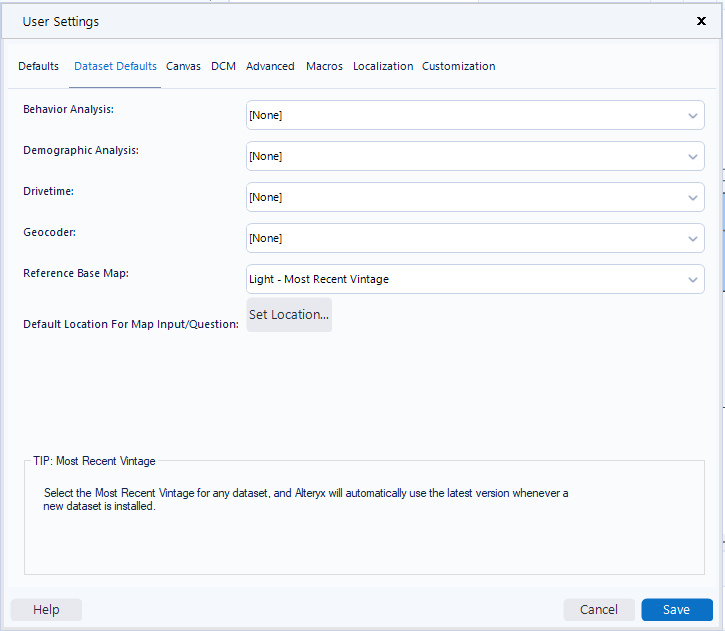Select the Customization tab
The height and width of the screenshot is (631, 725).
(458, 67)
